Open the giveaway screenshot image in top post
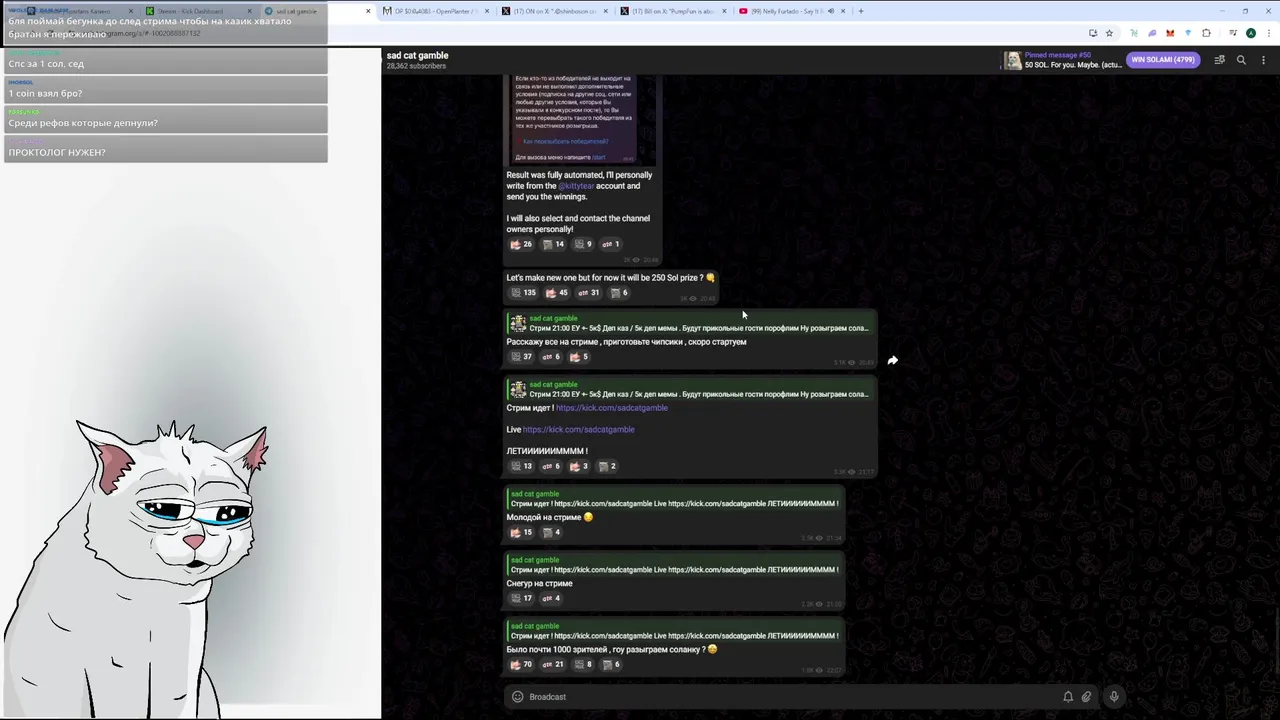Image resolution: width=1280 pixels, height=720 pixels. [581, 119]
